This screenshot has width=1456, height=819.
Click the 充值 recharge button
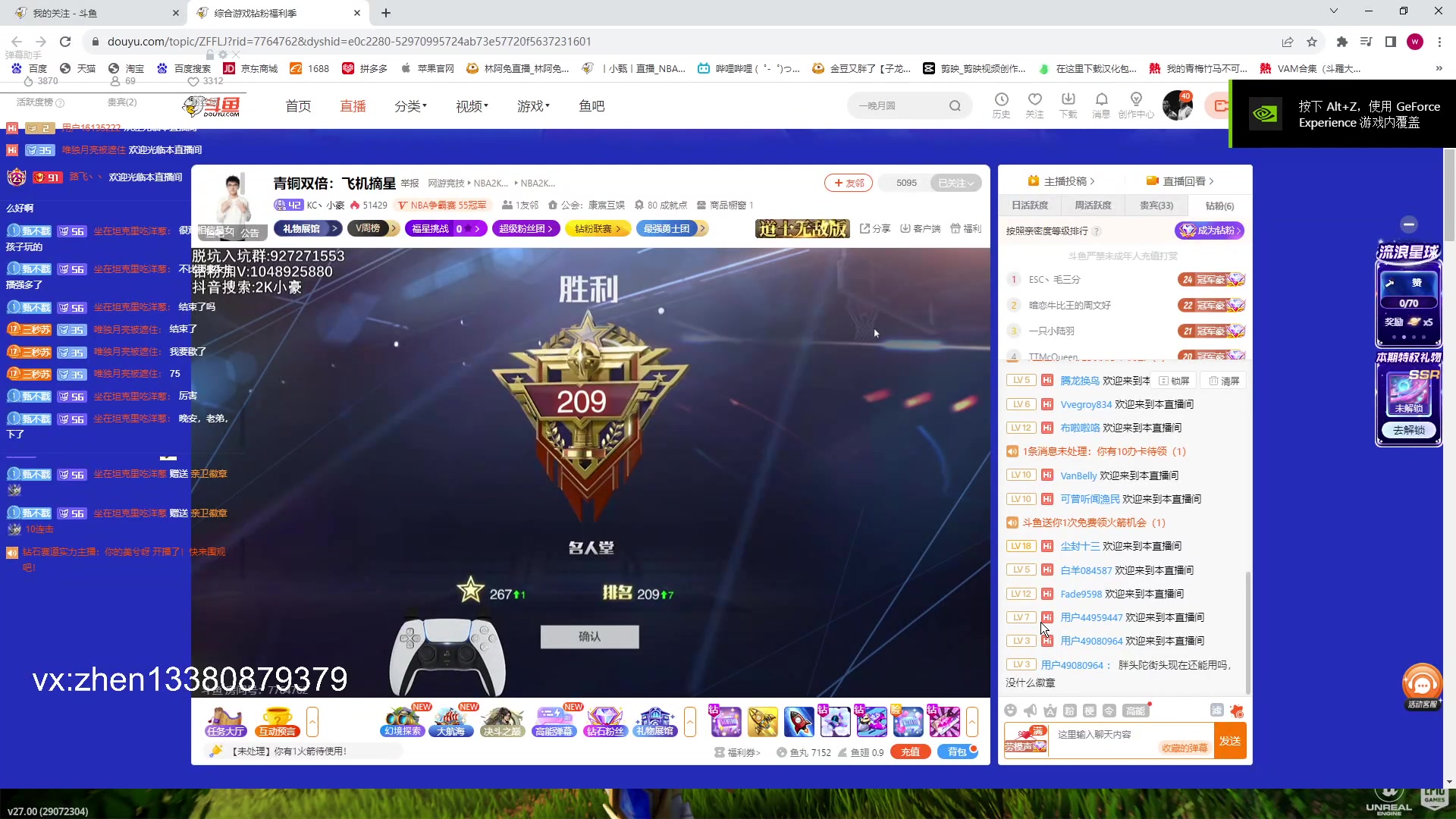tap(910, 752)
